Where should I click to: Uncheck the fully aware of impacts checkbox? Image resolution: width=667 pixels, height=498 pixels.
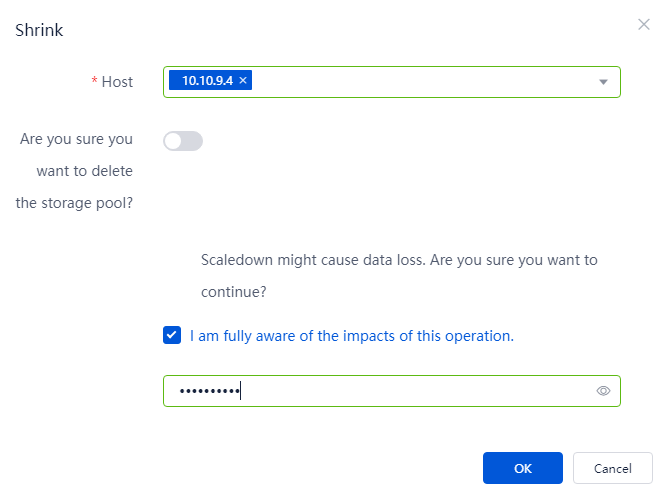172,335
